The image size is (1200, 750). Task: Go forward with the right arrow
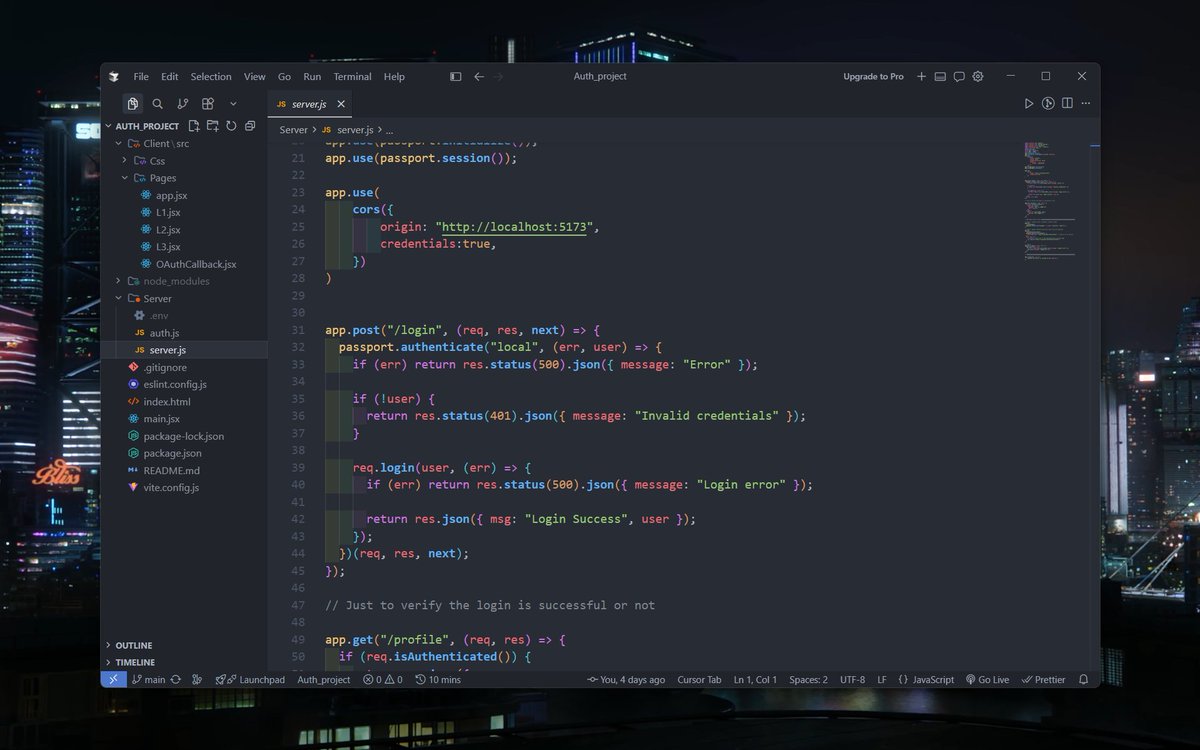(499, 77)
